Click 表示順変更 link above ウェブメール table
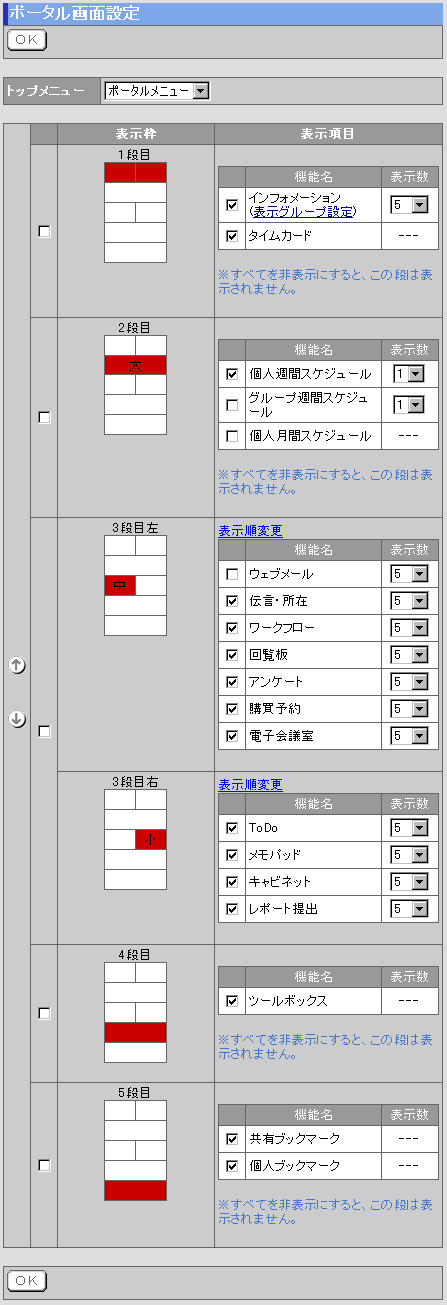 (x=250, y=530)
